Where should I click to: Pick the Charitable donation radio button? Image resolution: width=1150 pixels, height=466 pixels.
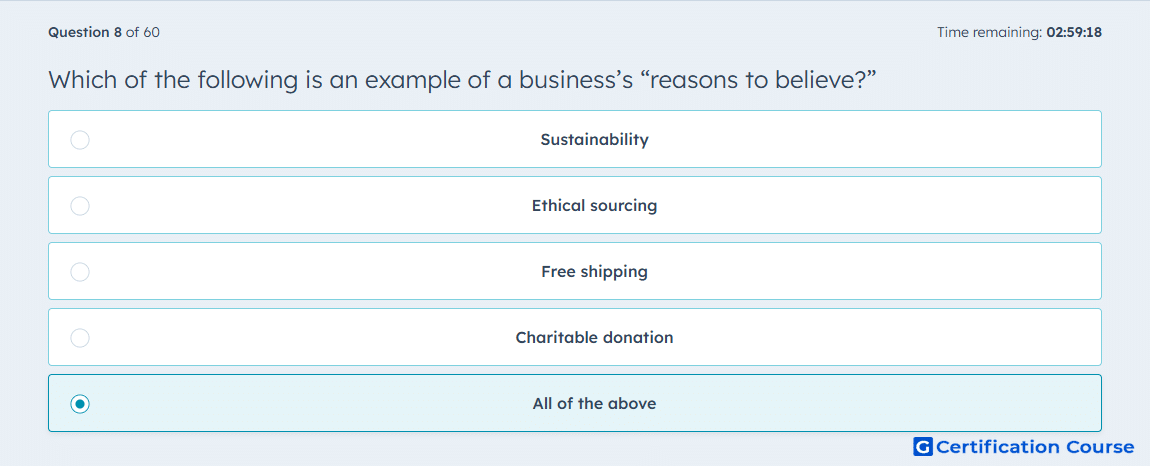tap(80, 338)
